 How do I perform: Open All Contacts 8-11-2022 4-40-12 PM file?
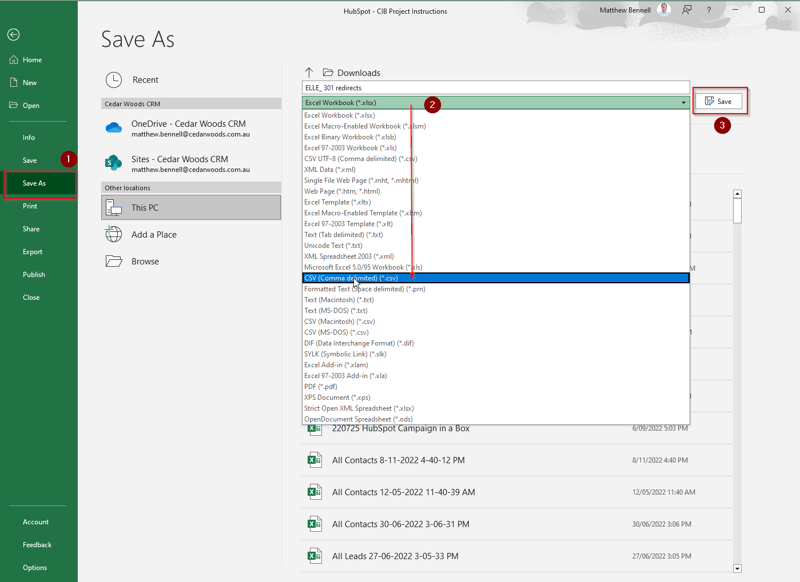click(x=517, y=460)
